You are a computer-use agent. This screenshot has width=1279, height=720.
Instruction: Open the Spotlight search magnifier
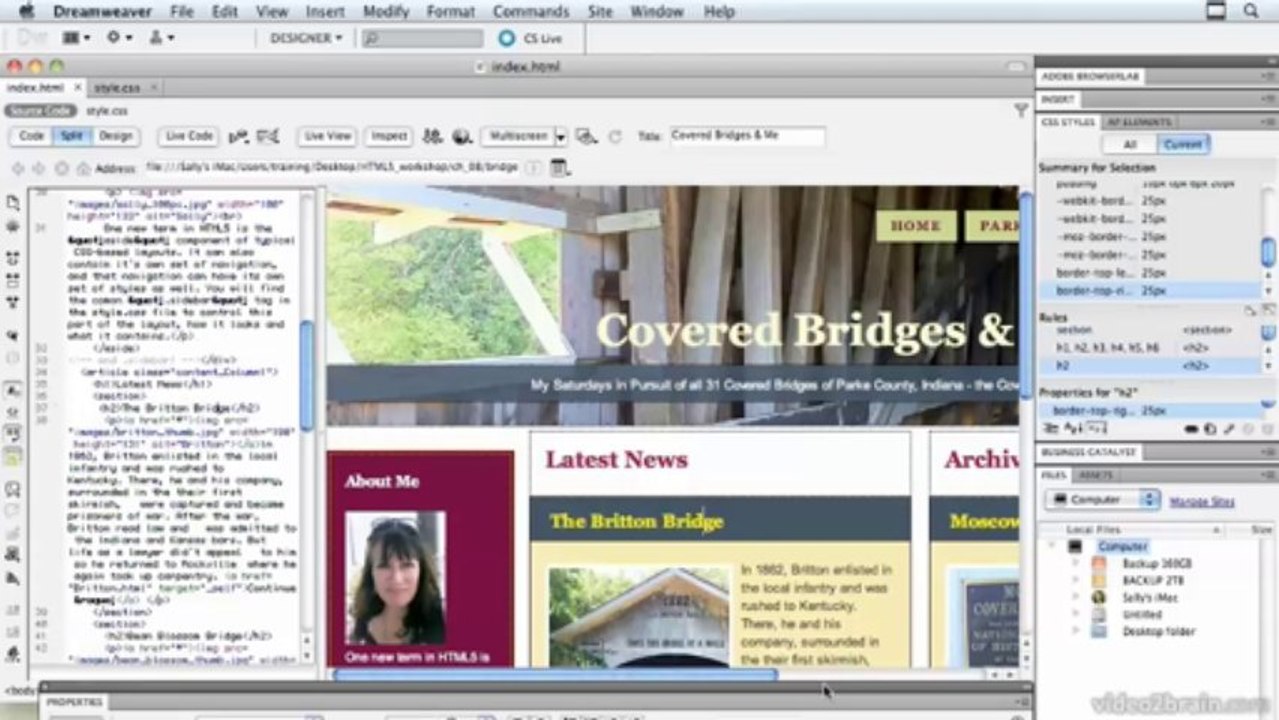1251,11
